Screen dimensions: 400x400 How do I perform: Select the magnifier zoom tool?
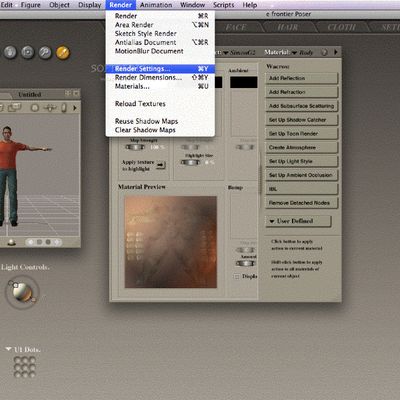(45, 52)
